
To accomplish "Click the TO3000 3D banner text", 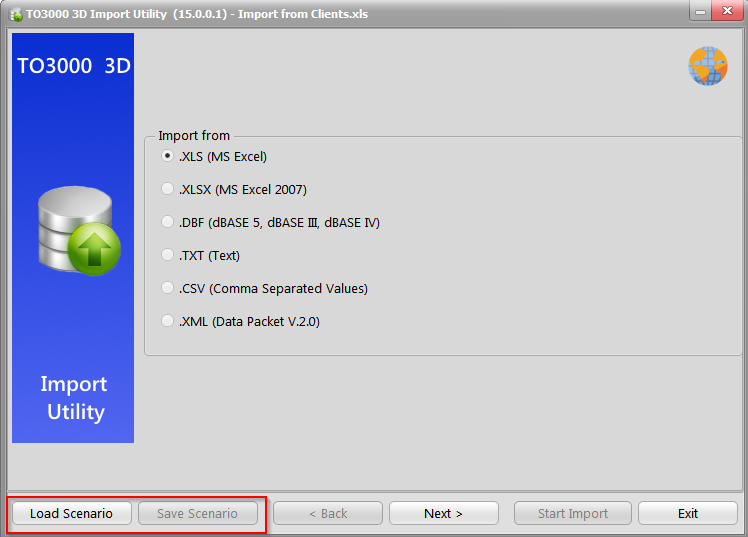I will click(x=74, y=66).
